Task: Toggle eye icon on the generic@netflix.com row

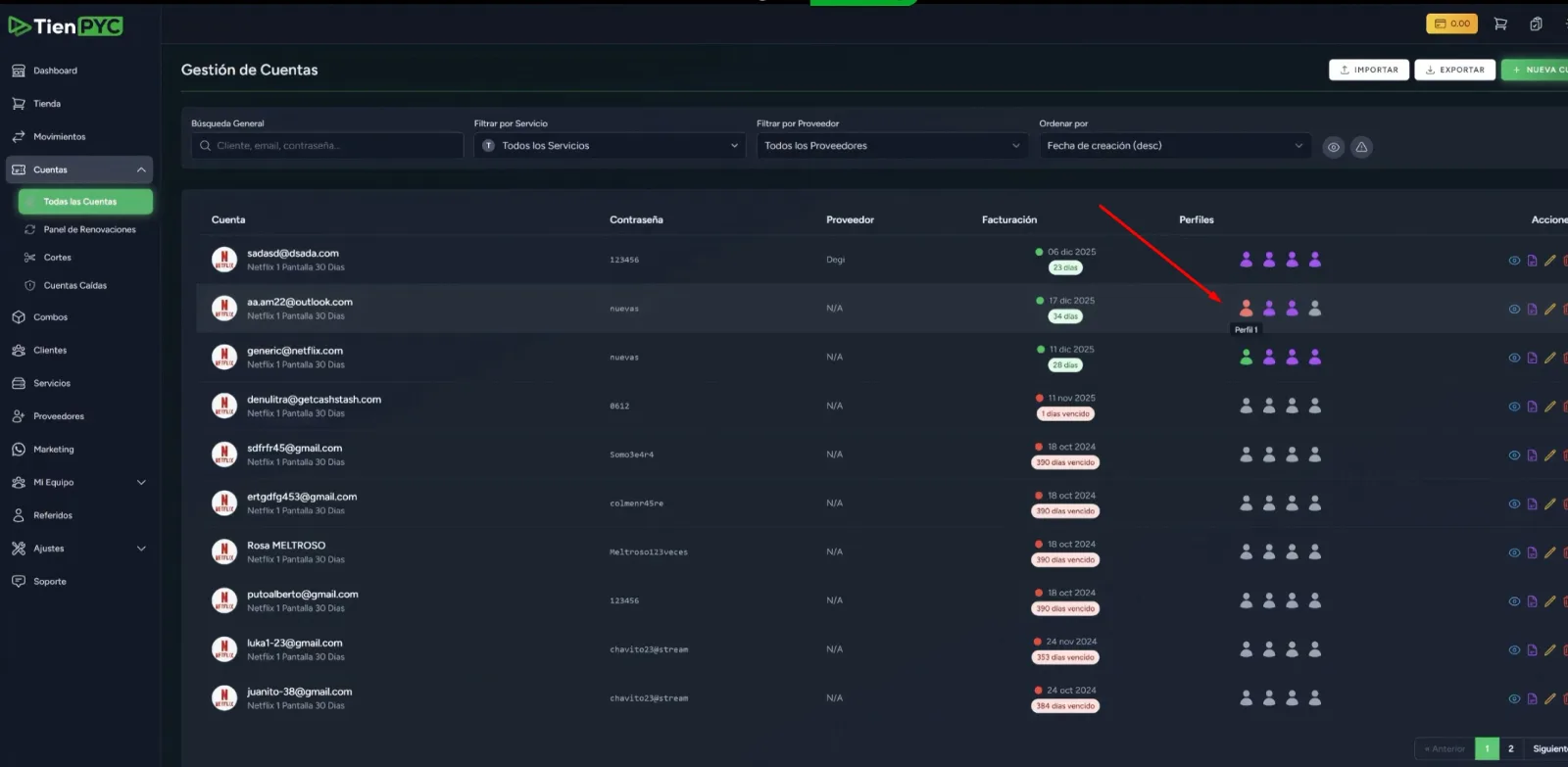Action: pos(1514,358)
